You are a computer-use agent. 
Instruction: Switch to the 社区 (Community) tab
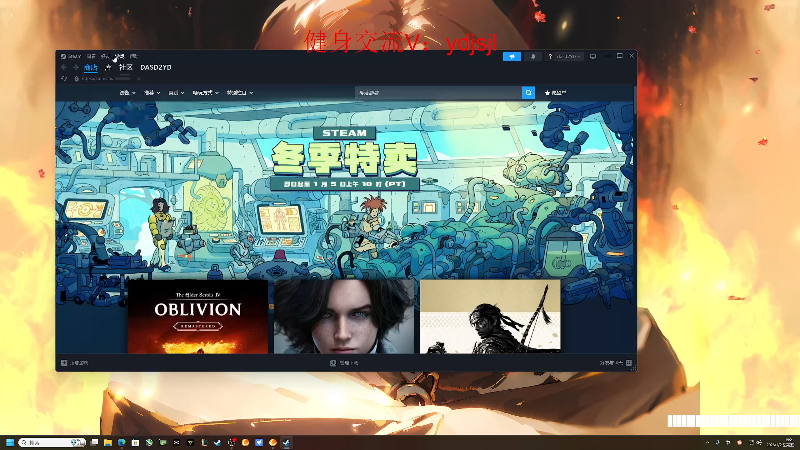(126, 67)
